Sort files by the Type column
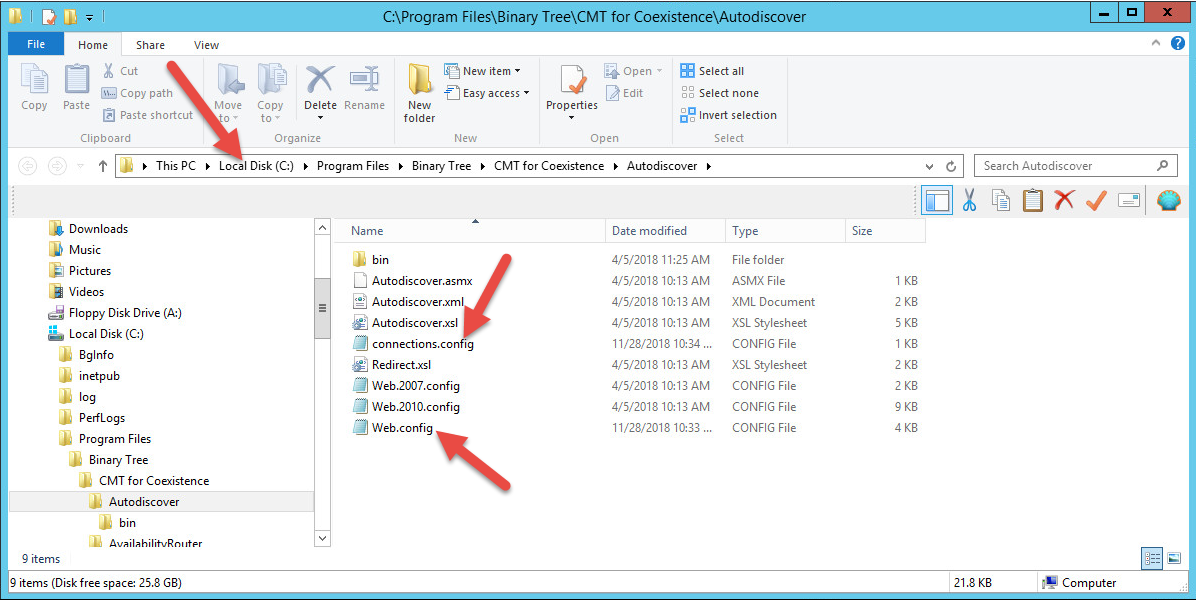 [786, 231]
